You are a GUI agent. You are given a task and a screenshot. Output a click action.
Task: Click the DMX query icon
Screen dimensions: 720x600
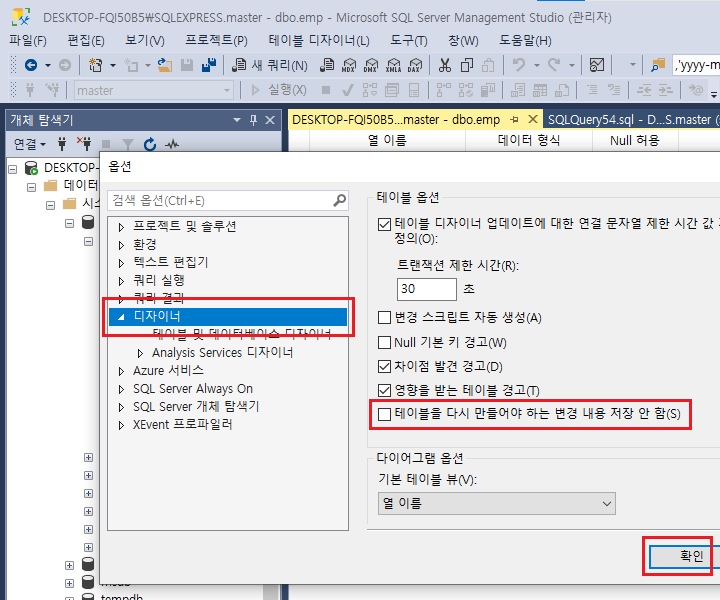point(371,65)
